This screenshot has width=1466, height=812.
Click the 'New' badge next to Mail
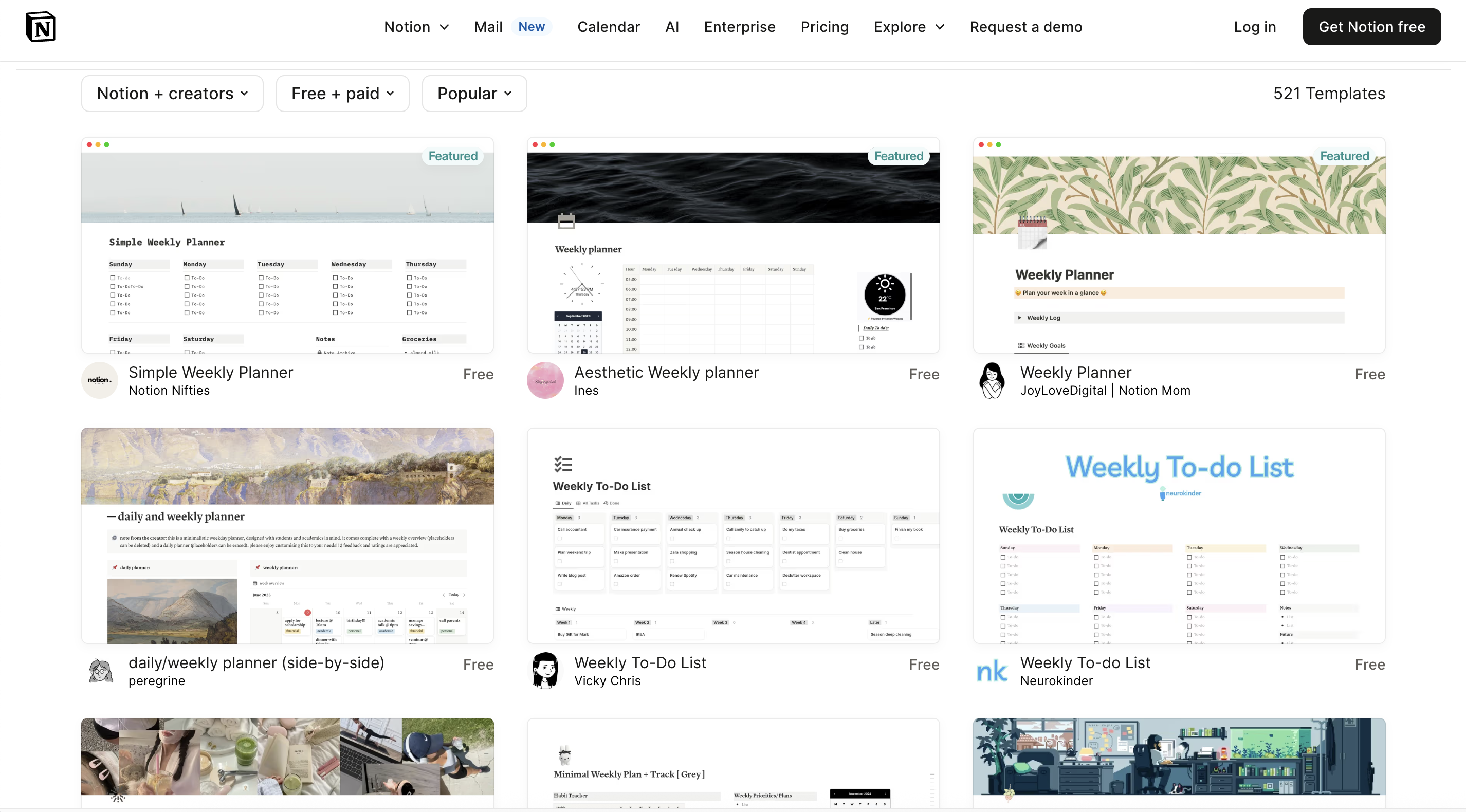tap(531, 26)
